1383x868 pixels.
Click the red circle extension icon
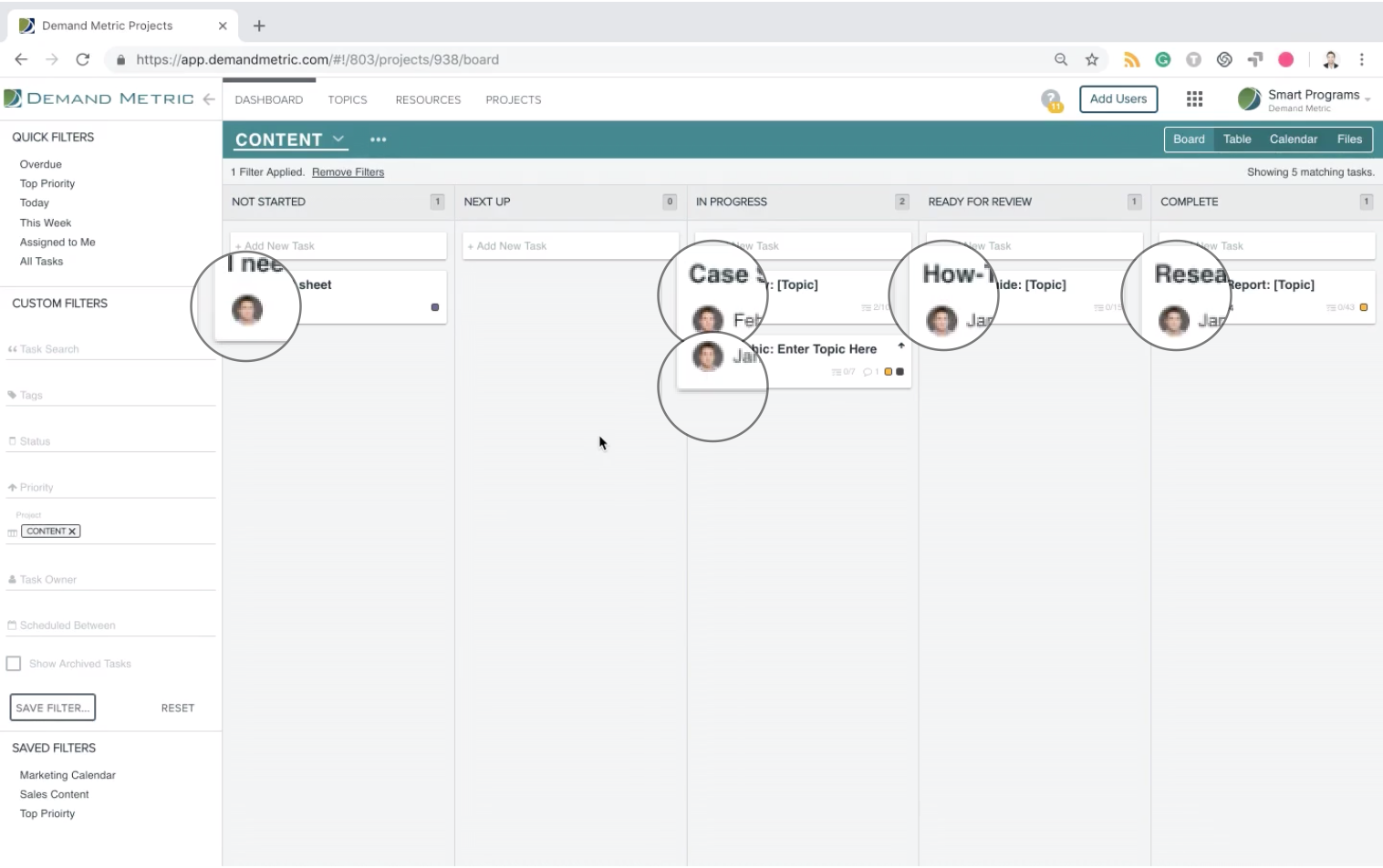coord(1286,59)
